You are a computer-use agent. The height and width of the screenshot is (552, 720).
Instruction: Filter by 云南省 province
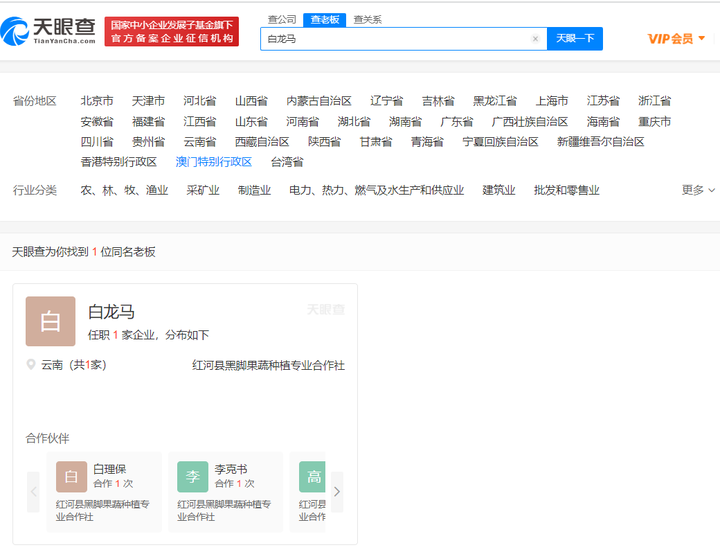pos(200,142)
